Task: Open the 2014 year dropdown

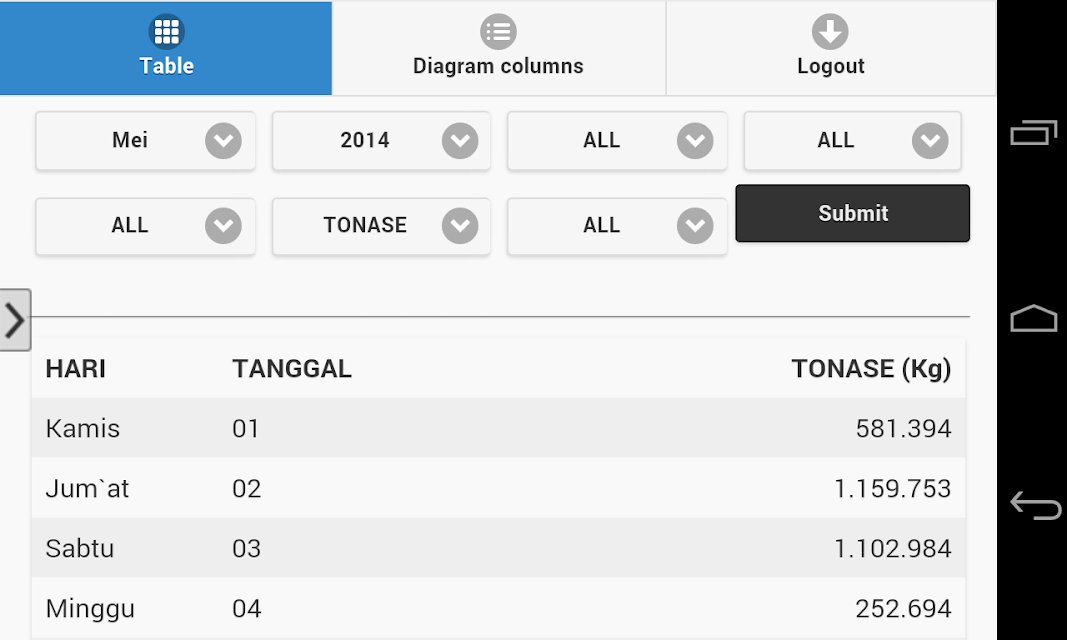Action: (x=381, y=141)
